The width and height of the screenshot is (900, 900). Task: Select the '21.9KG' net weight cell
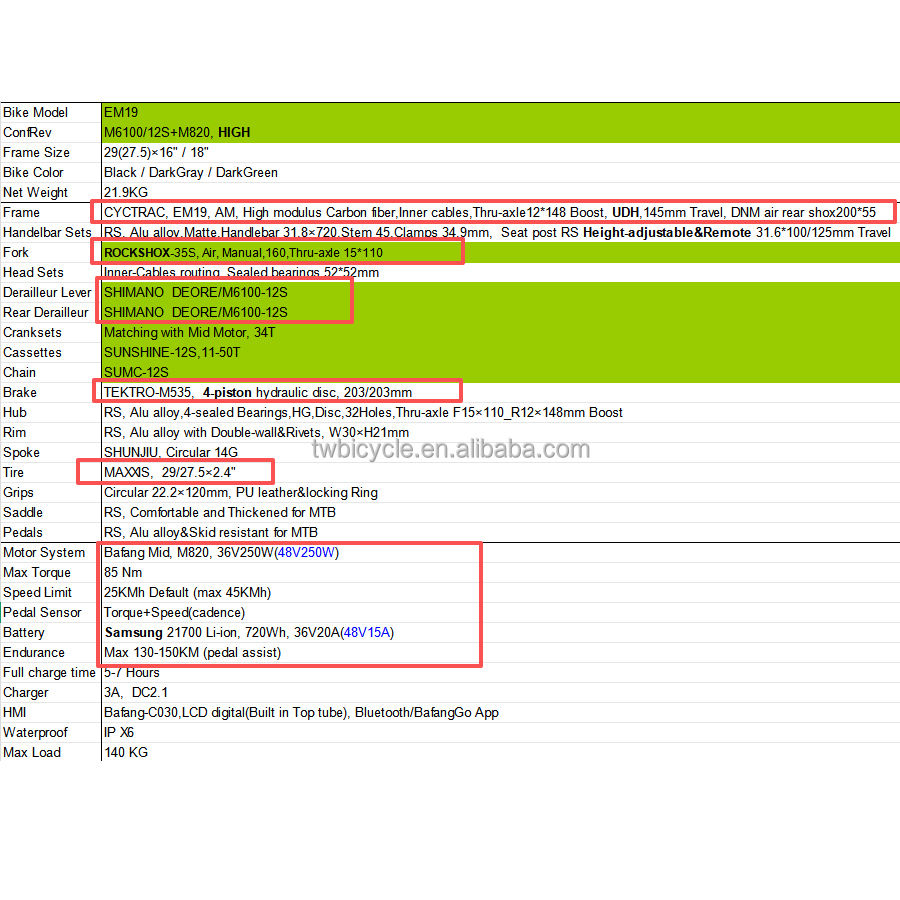126,192
